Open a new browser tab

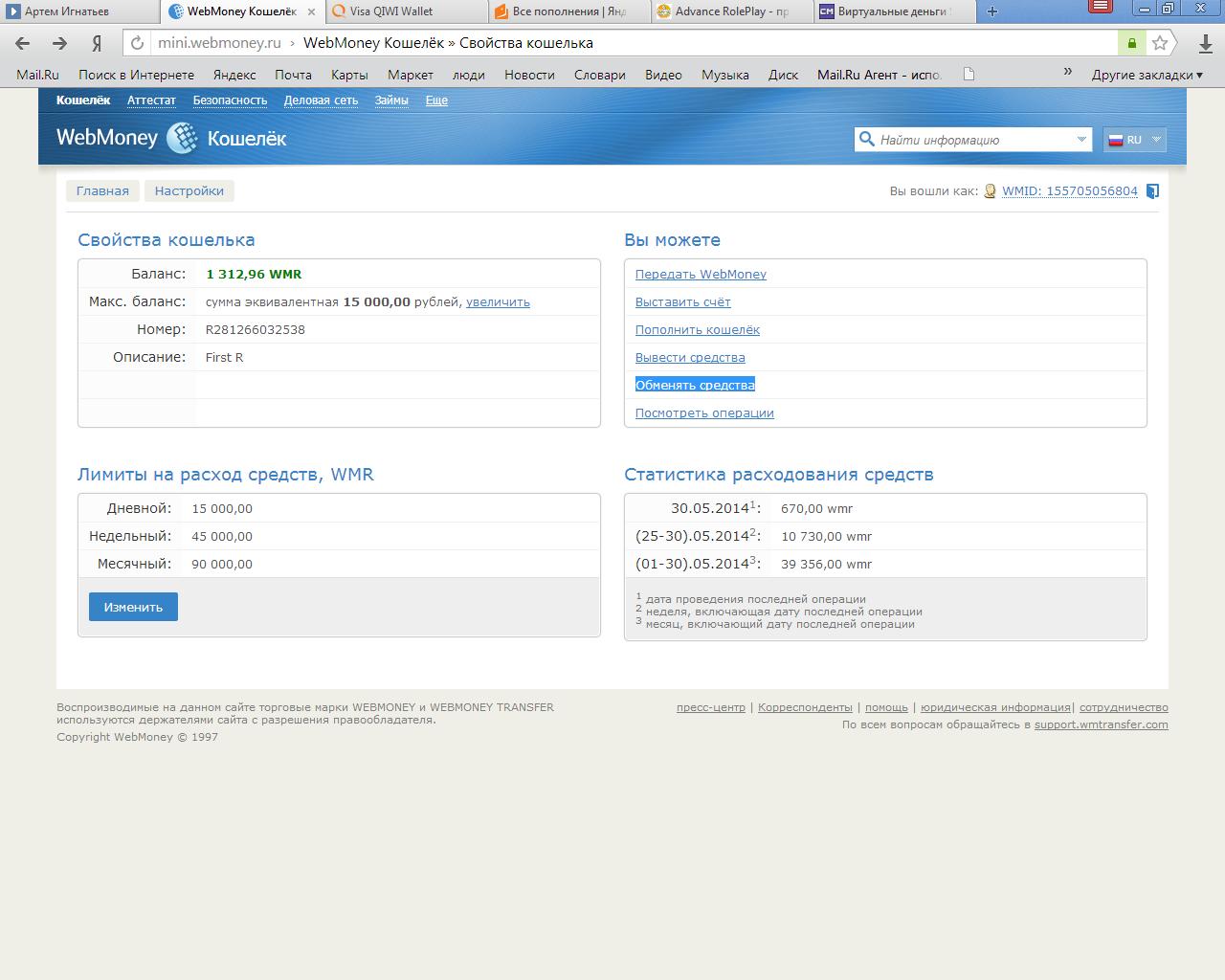coord(992,11)
